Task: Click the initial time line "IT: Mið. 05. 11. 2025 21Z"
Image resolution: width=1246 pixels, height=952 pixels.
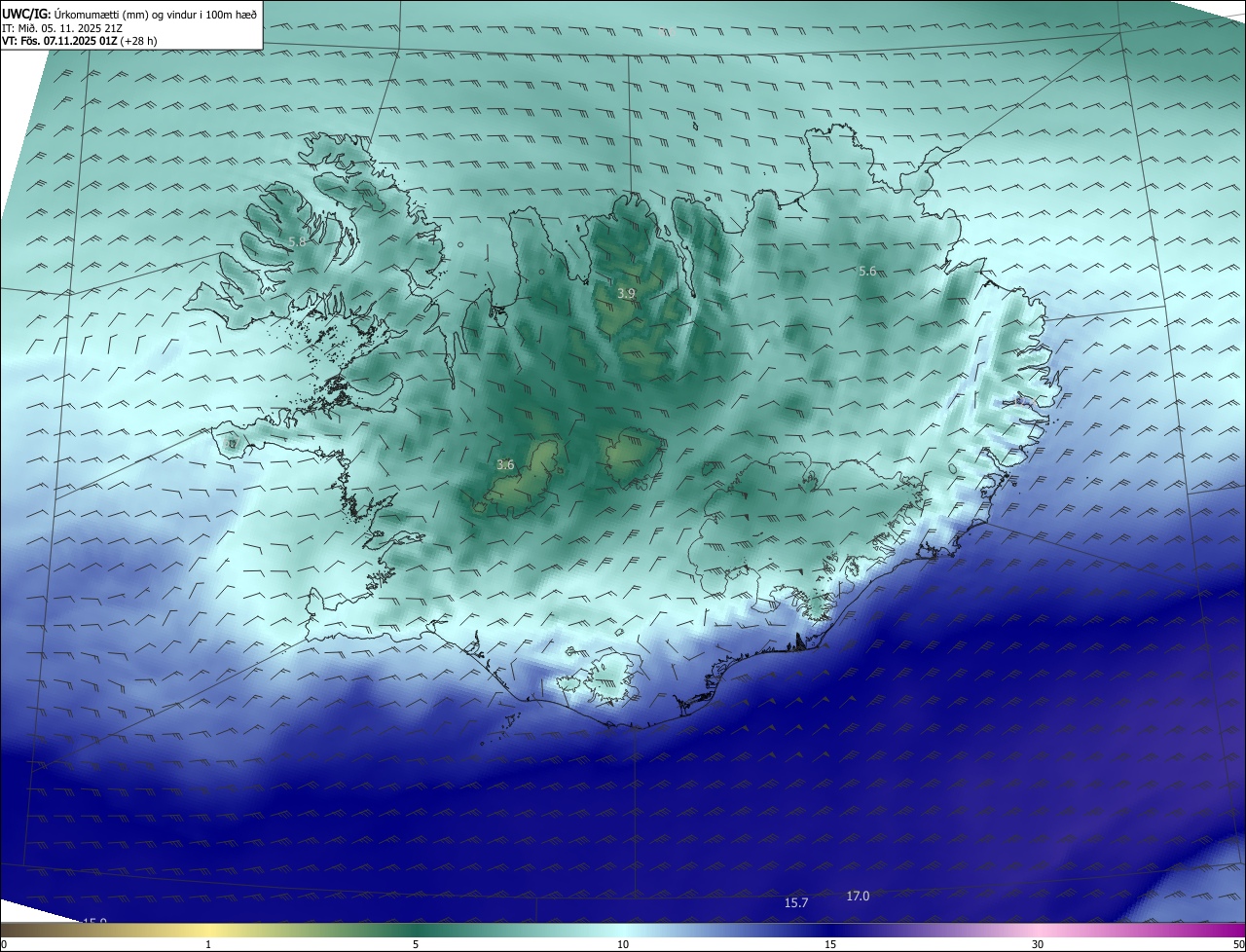Action: click(62, 28)
